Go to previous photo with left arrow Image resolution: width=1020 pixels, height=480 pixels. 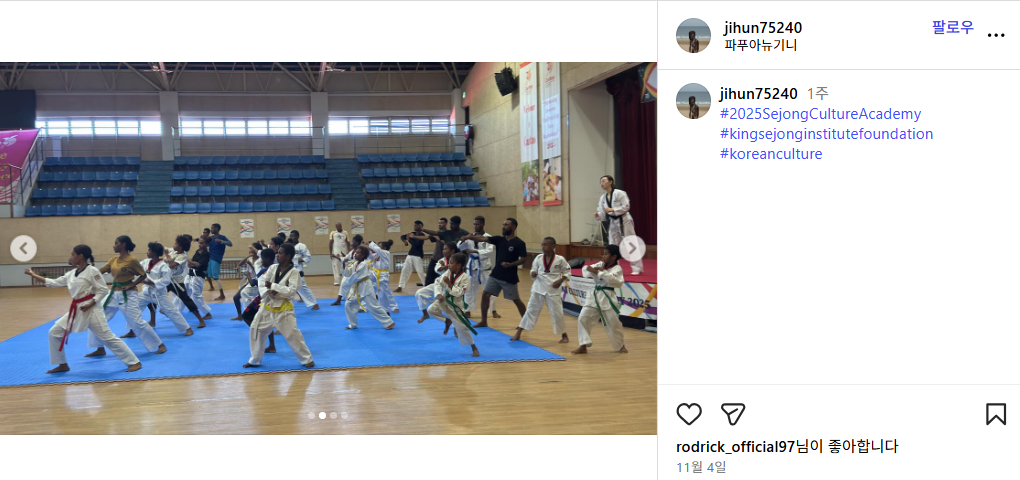[x=23, y=248]
